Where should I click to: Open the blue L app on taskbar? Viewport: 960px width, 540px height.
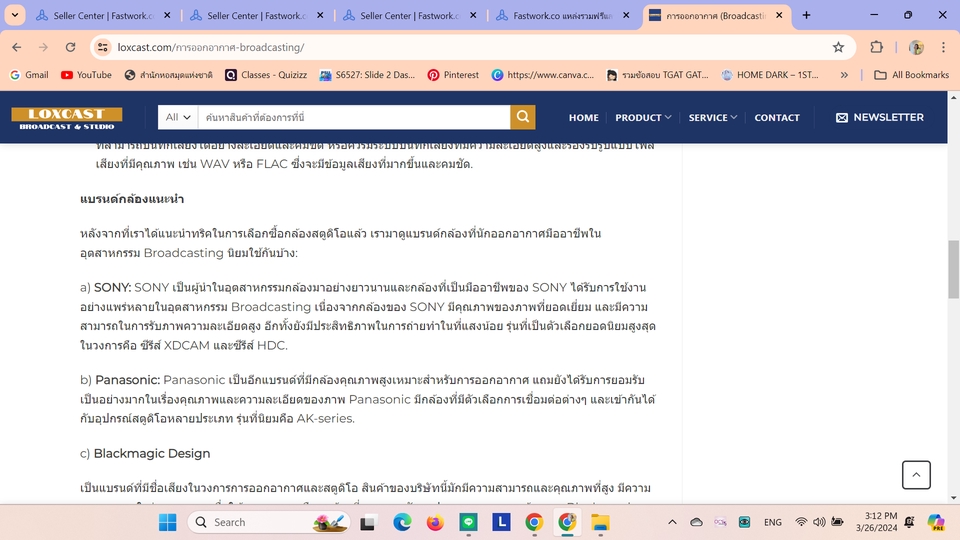(501, 522)
